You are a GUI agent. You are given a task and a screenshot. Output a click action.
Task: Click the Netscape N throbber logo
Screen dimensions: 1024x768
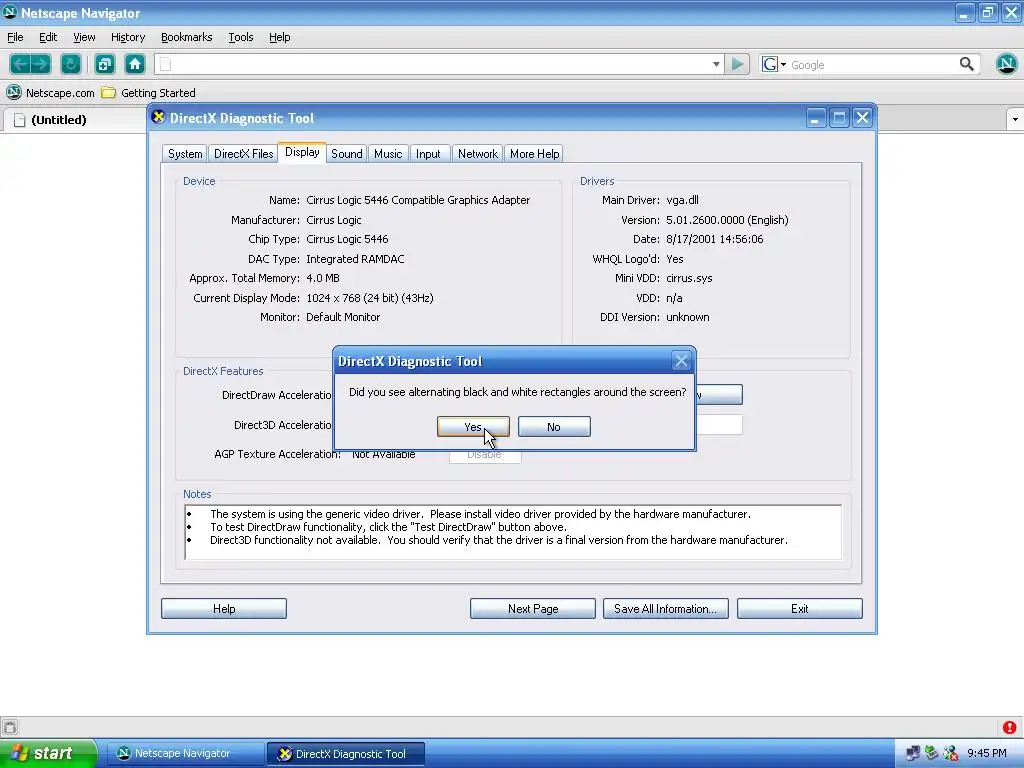[x=1006, y=63]
